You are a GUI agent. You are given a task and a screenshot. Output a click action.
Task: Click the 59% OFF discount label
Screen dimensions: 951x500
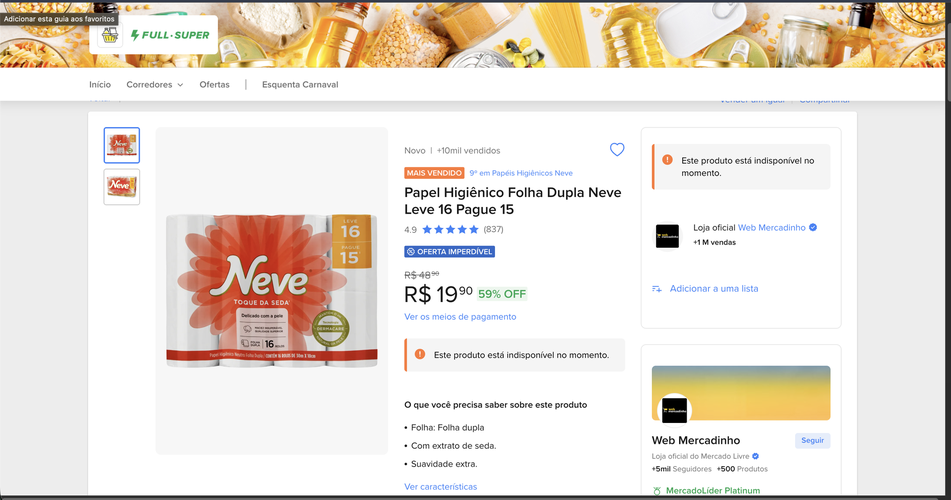pos(502,294)
